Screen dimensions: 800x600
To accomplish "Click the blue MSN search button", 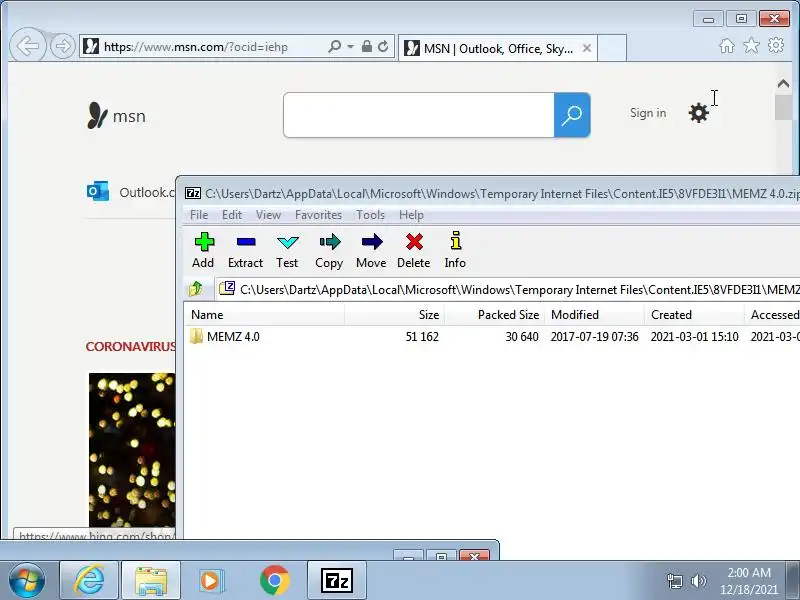I will 572,115.
